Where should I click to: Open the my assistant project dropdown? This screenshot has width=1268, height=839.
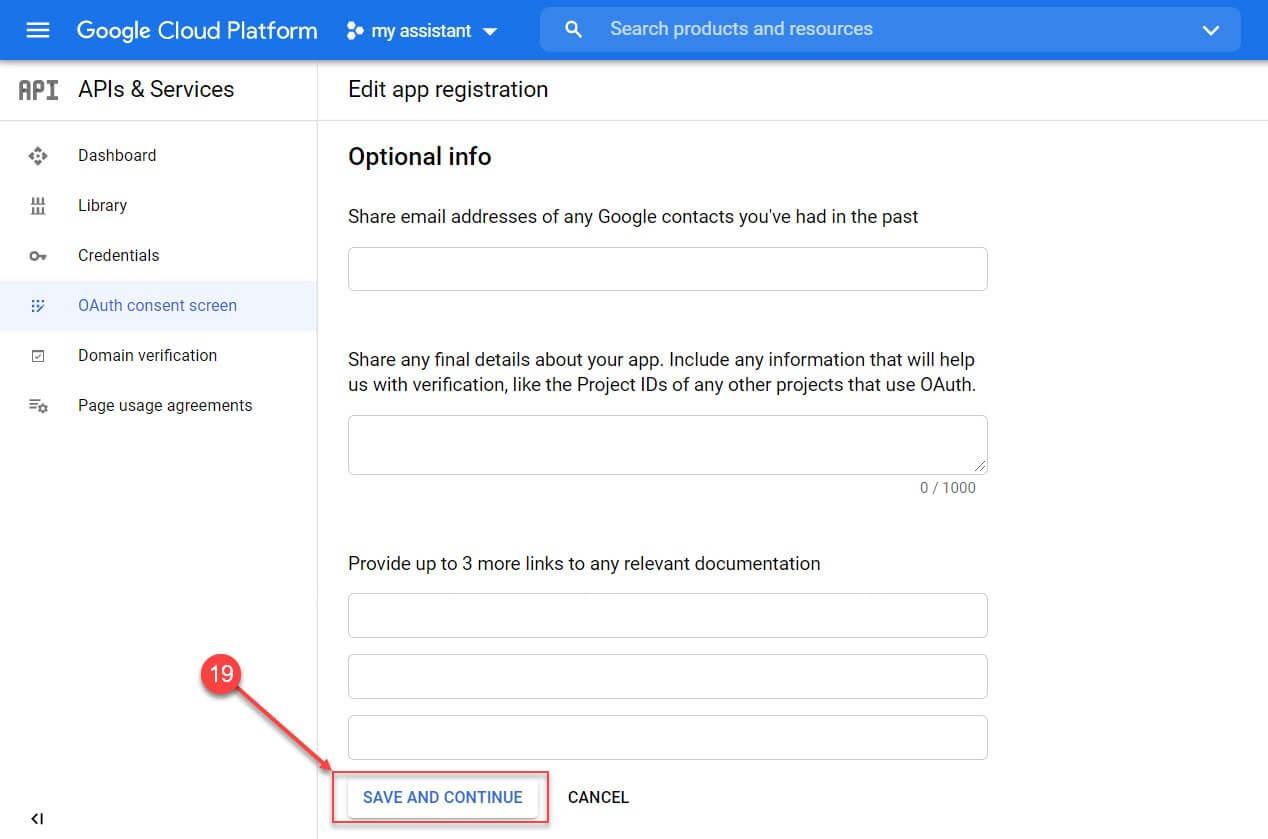422,30
